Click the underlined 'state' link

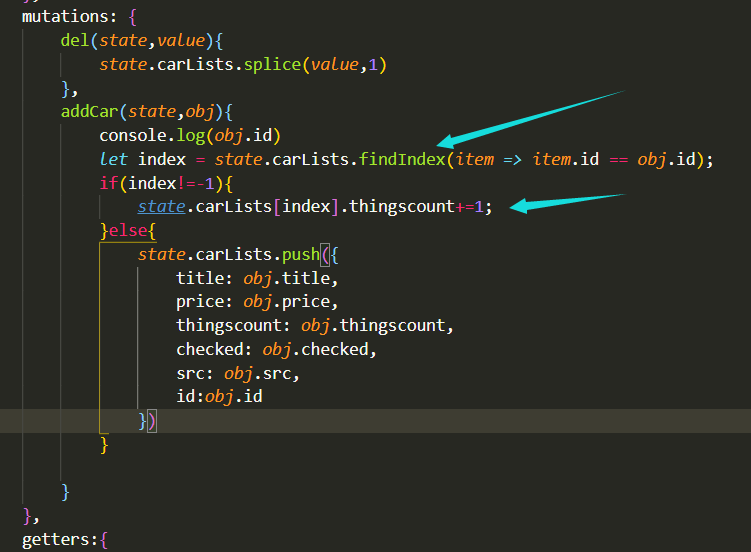(x=161, y=207)
